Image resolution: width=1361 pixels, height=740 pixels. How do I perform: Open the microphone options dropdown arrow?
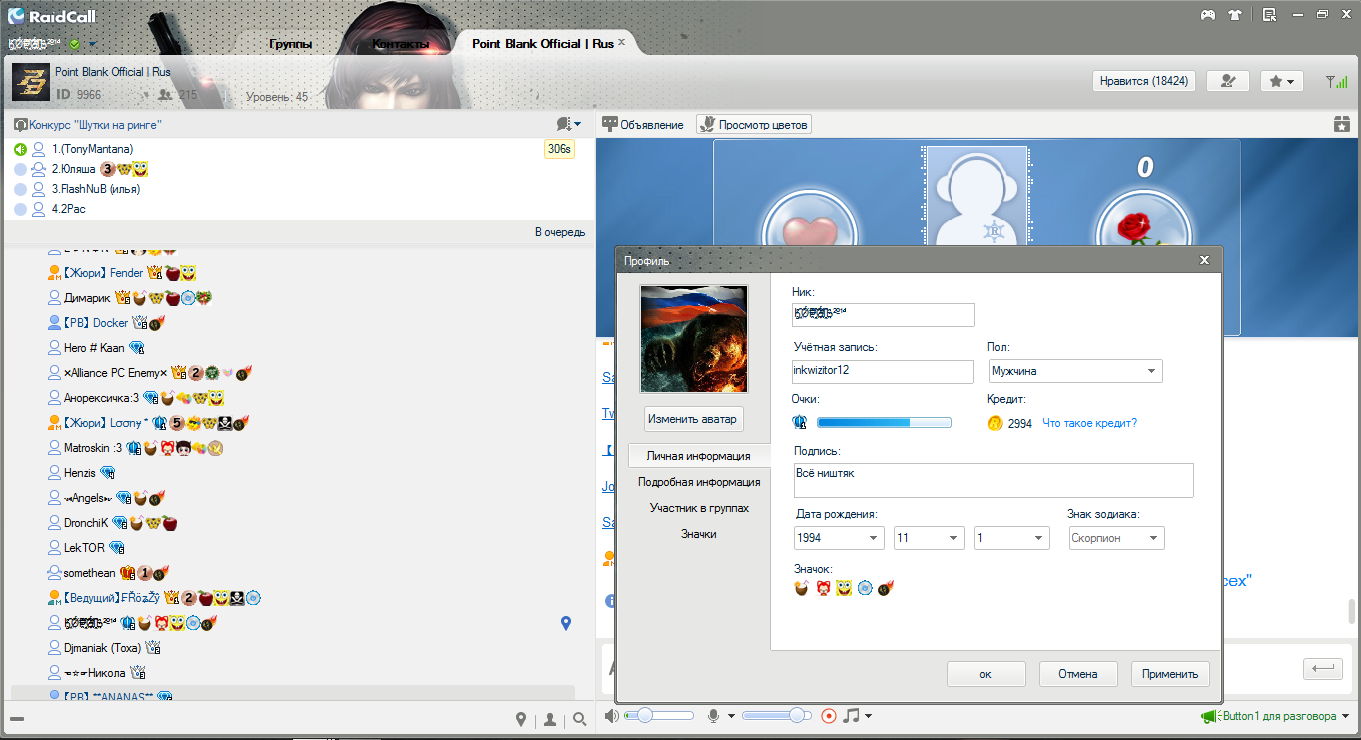click(732, 716)
